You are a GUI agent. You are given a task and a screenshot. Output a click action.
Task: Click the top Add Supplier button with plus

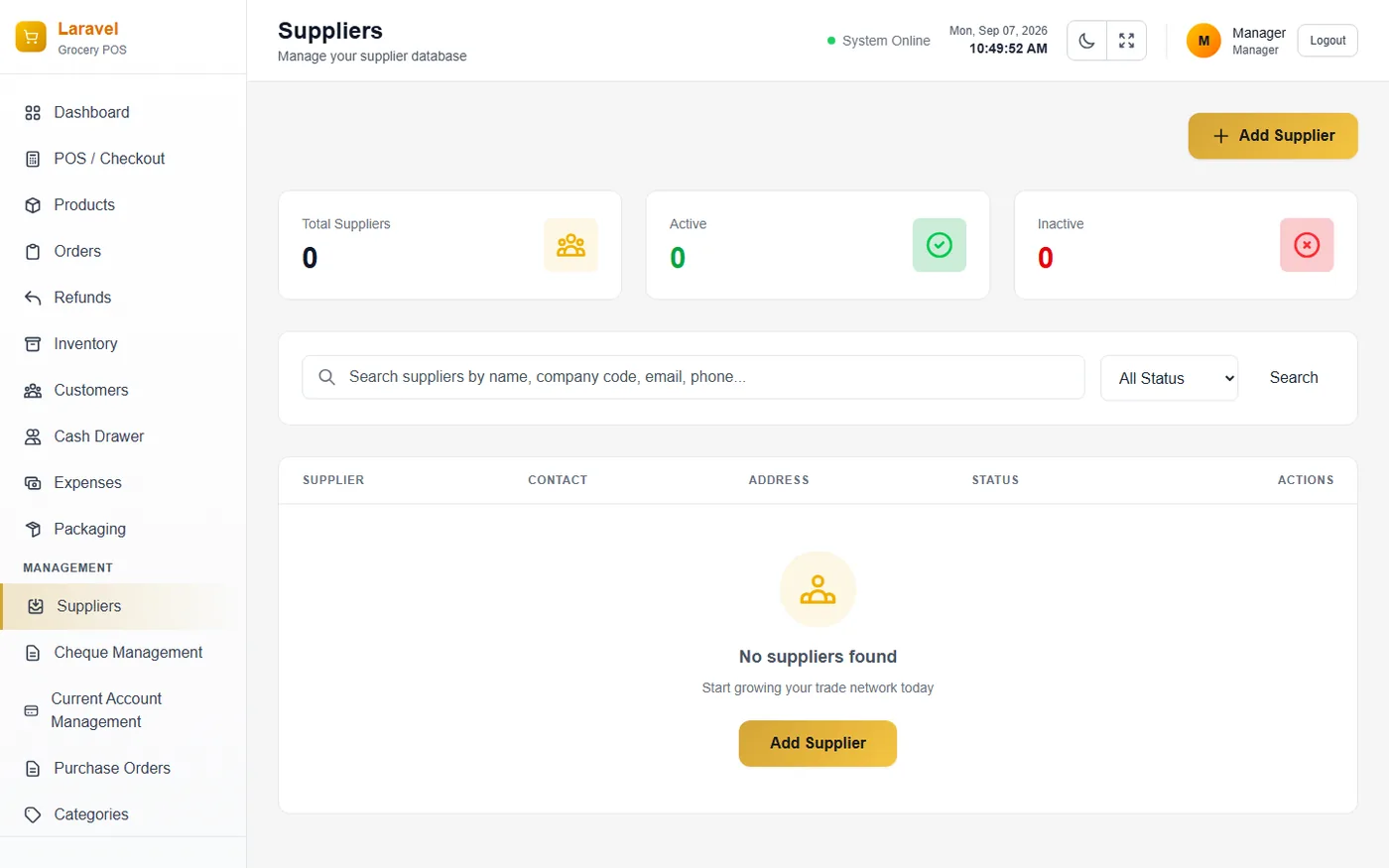coord(1273,136)
